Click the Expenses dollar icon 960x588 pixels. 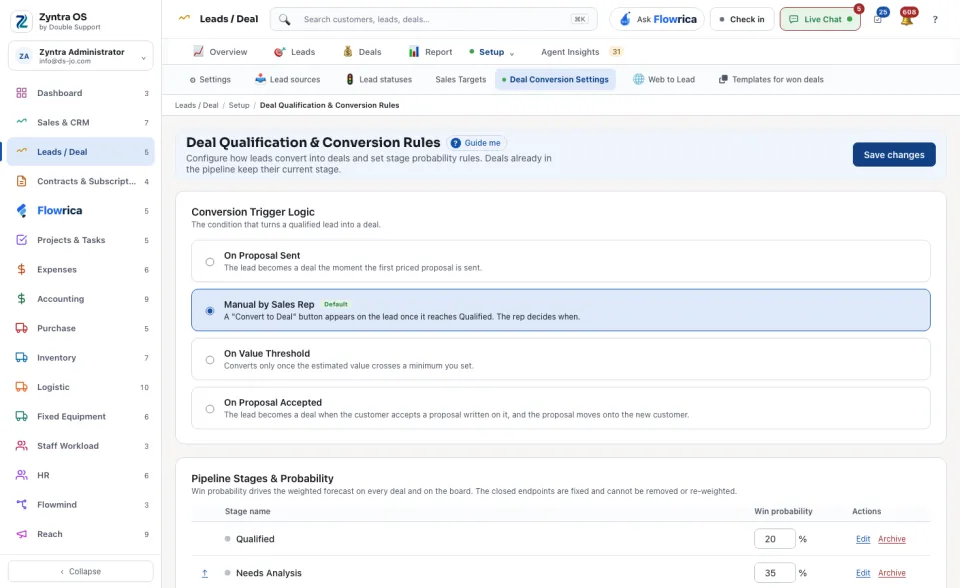pos(21,270)
